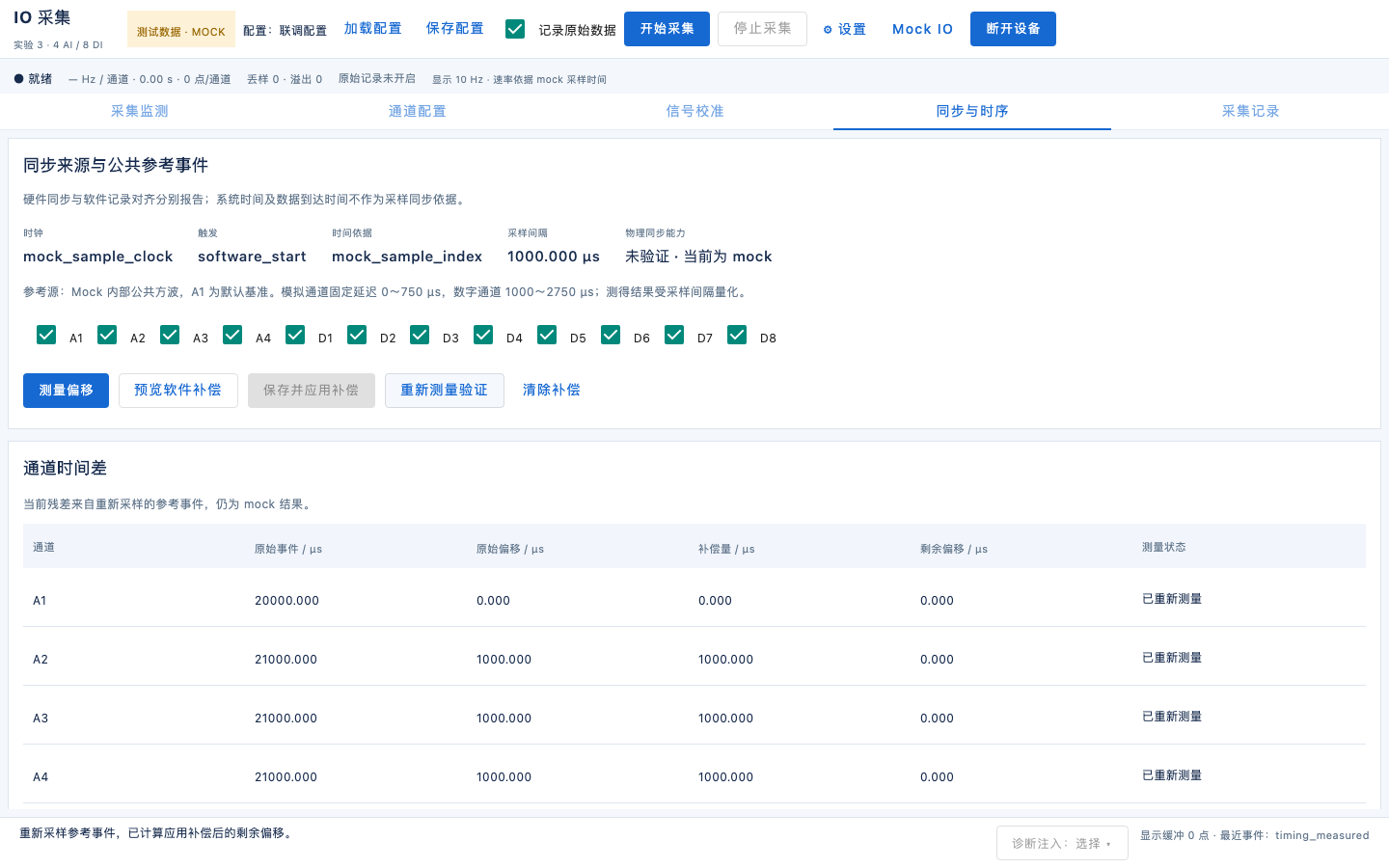1389x868 pixels.
Task: Click the 清除补偿 link
Action: point(551,391)
